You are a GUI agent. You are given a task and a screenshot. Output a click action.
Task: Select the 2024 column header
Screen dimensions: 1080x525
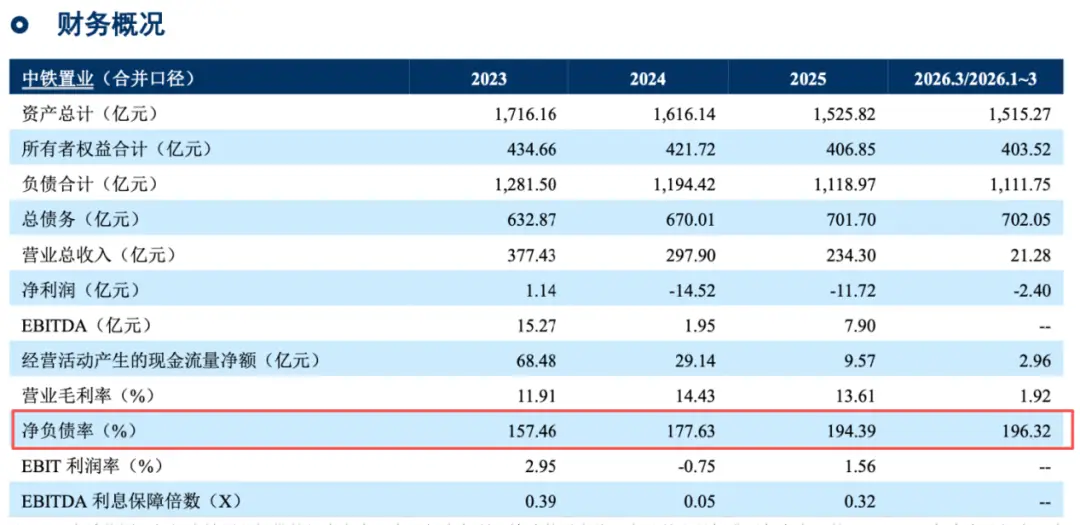[x=648, y=79]
